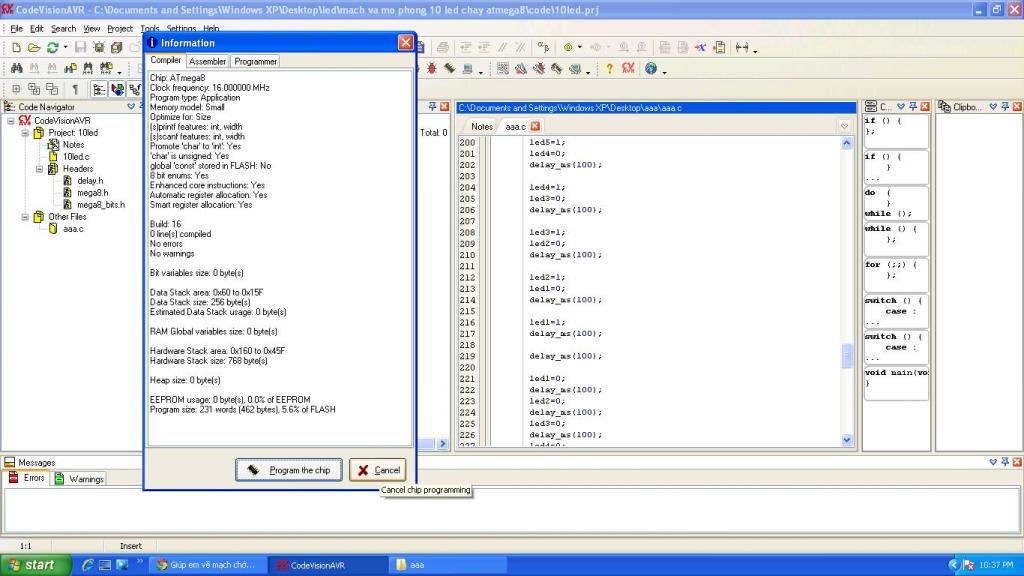Click the Open File folder icon
Image resolution: width=1024 pixels, height=576 pixels.
[x=34, y=48]
